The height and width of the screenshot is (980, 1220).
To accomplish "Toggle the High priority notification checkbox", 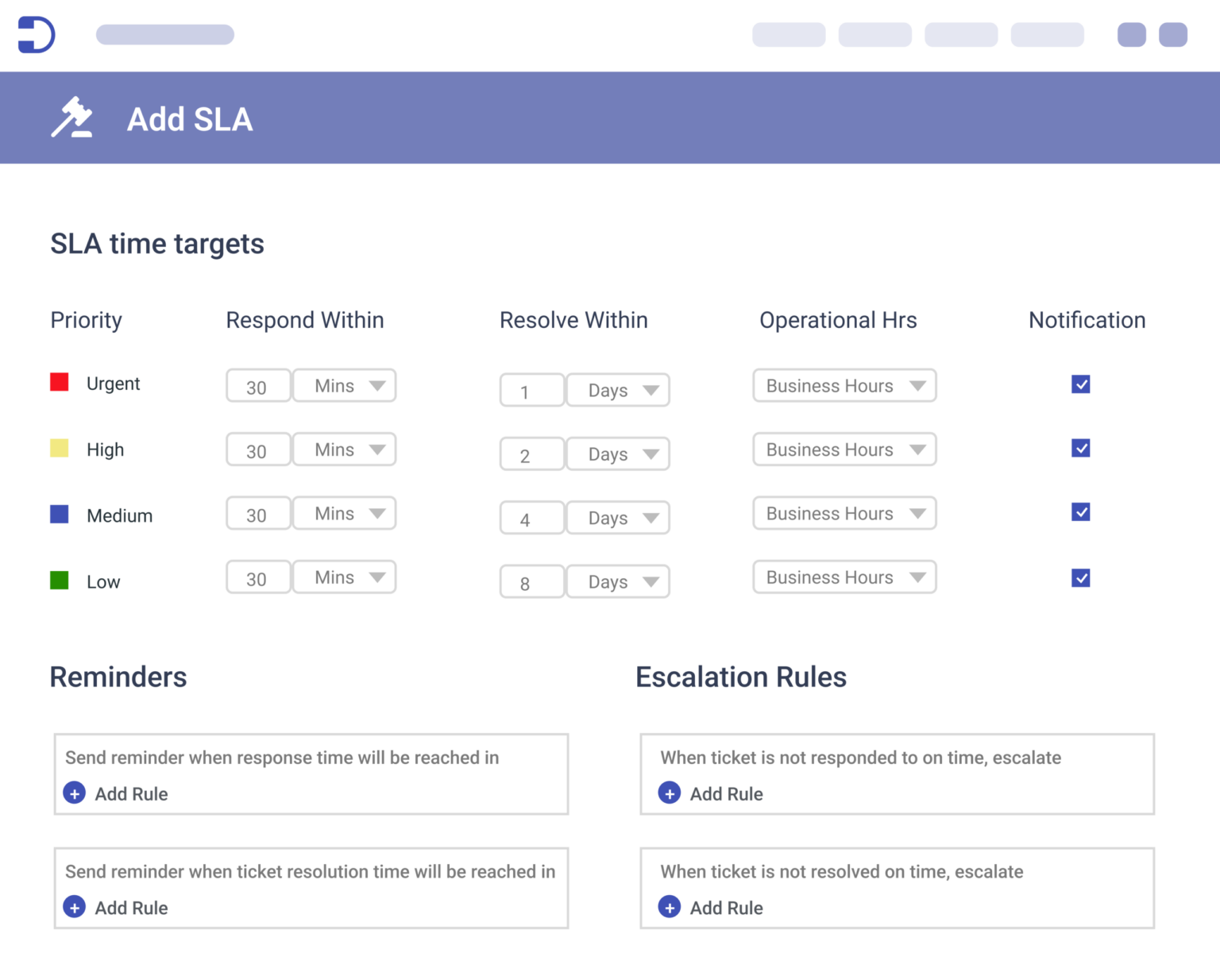I will tap(1080, 448).
